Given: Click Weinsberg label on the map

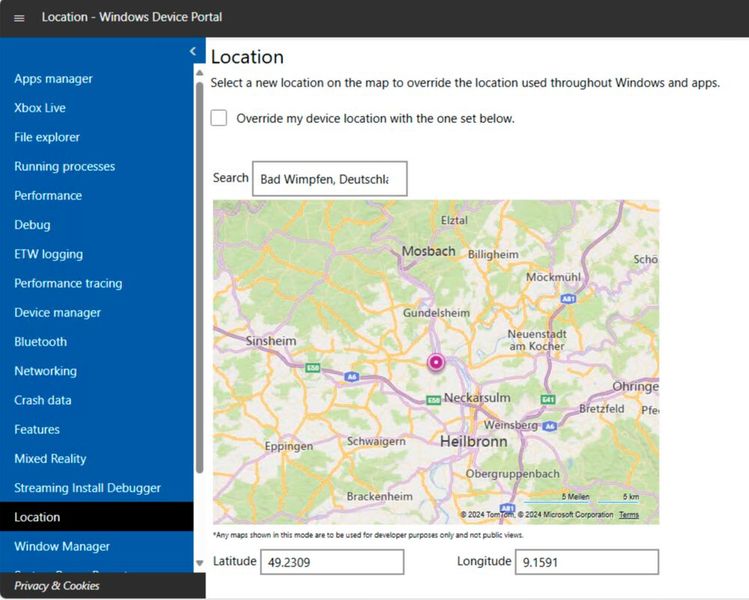Looking at the screenshot, I should 511,425.
